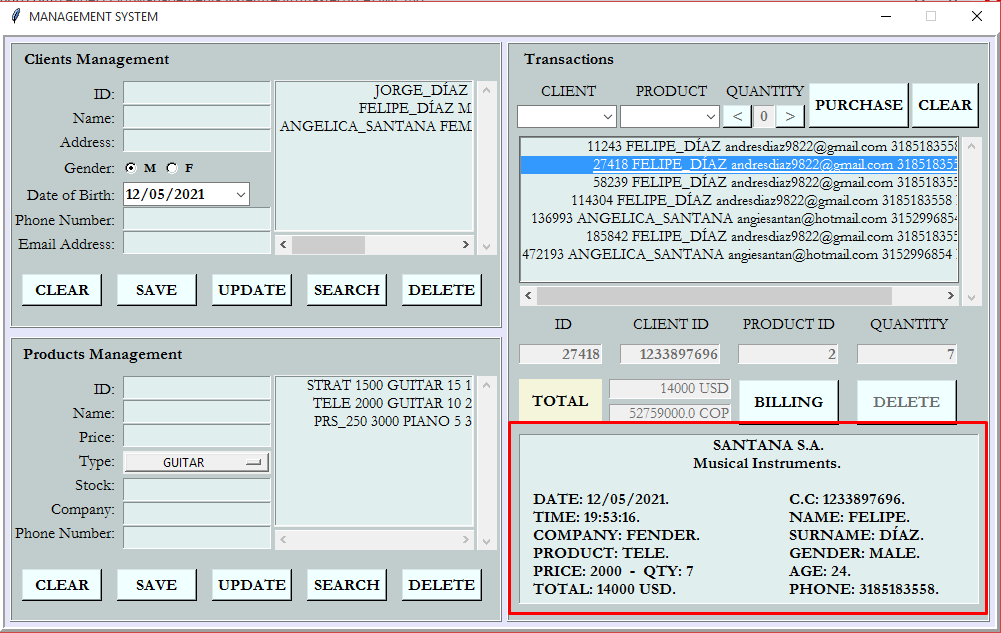Click the BILLING button
Image resolution: width=1001 pixels, height=633 pixels.
pyautogui.click(x=788, y=401)
